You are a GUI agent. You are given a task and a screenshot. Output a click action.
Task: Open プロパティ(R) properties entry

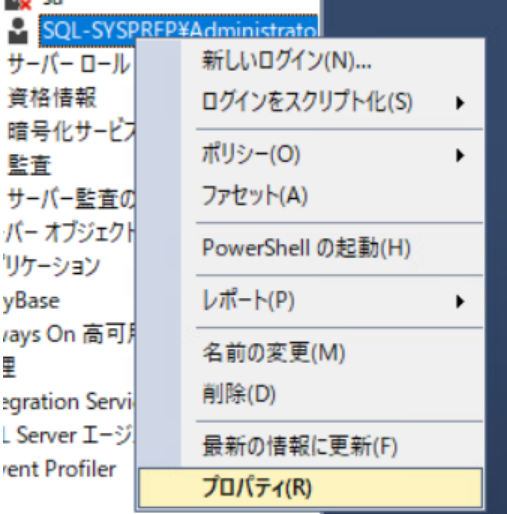tap(311, 488)
